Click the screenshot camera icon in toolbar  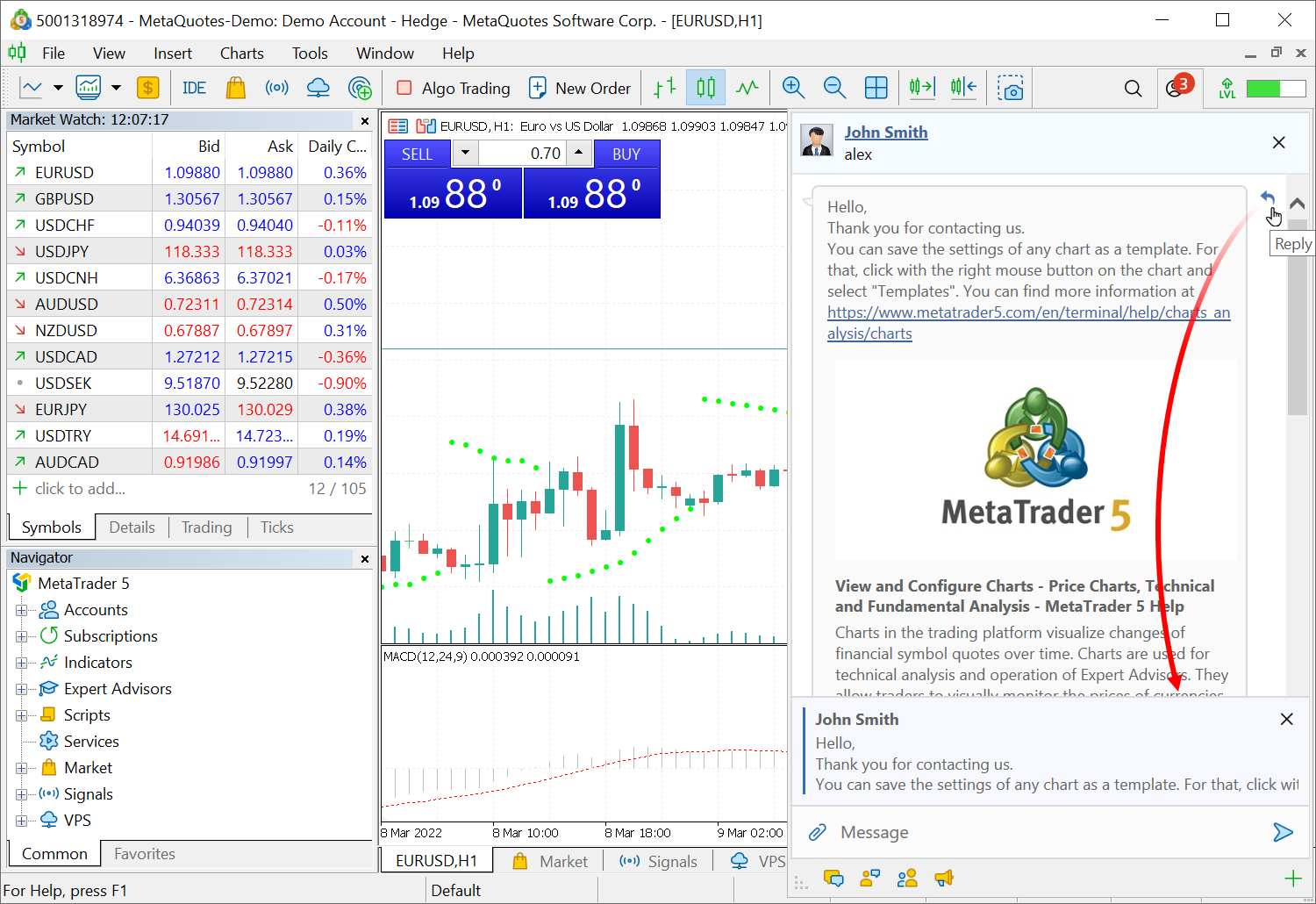(1011, 88)
